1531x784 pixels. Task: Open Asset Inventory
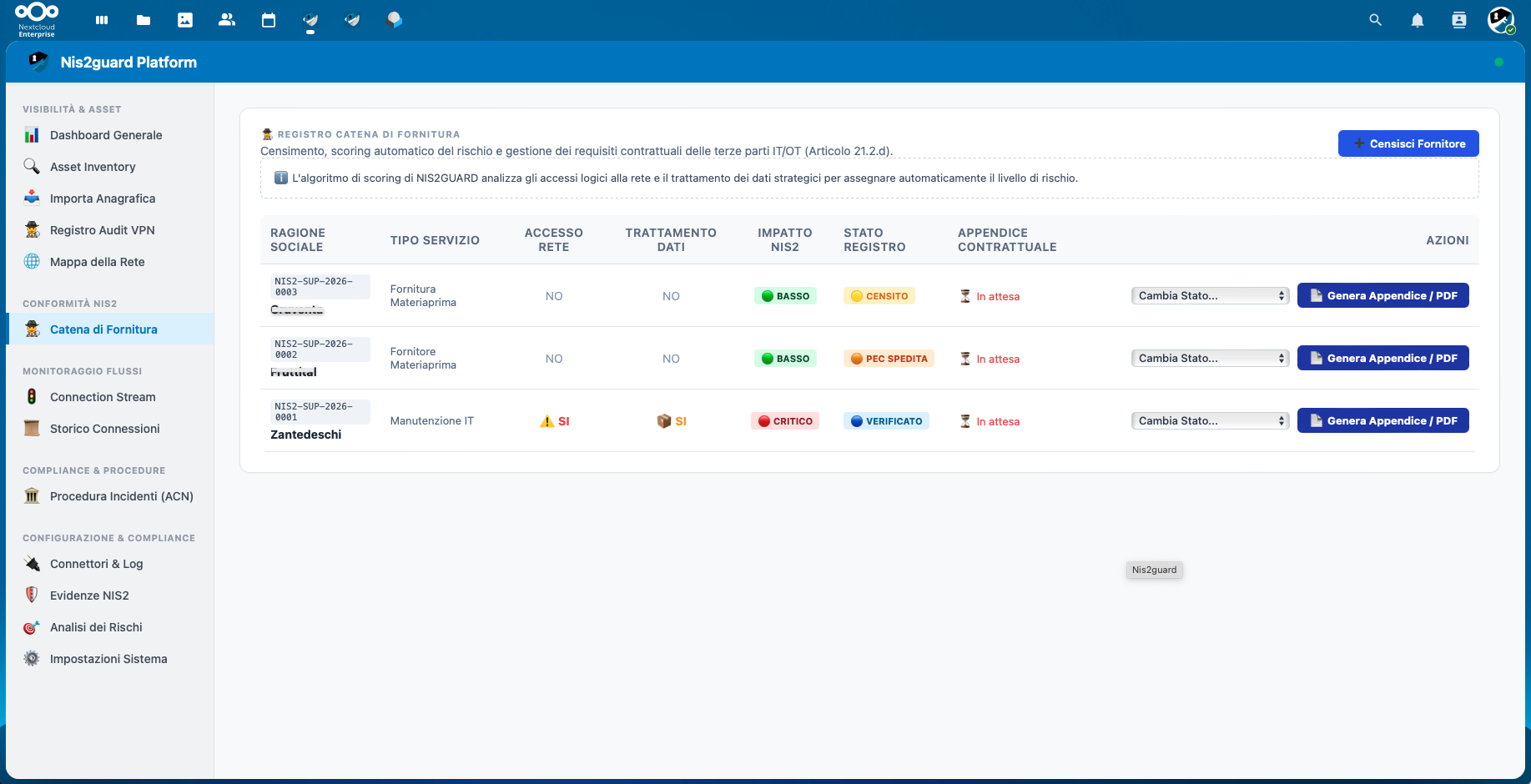click(x=109, y=167)
